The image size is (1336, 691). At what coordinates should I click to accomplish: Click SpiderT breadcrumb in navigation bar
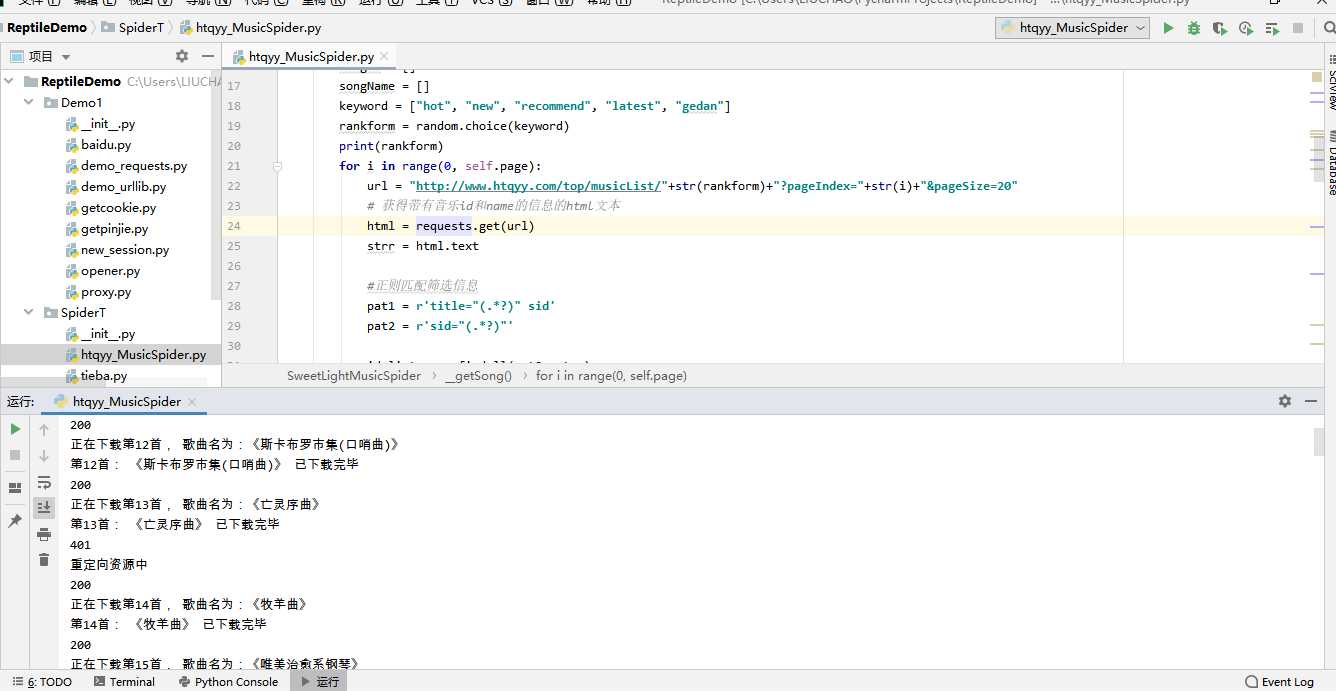tap(133, 27)
